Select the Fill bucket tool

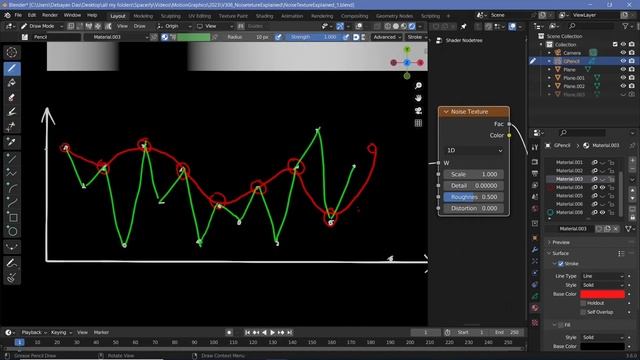[x=11, y=83]
